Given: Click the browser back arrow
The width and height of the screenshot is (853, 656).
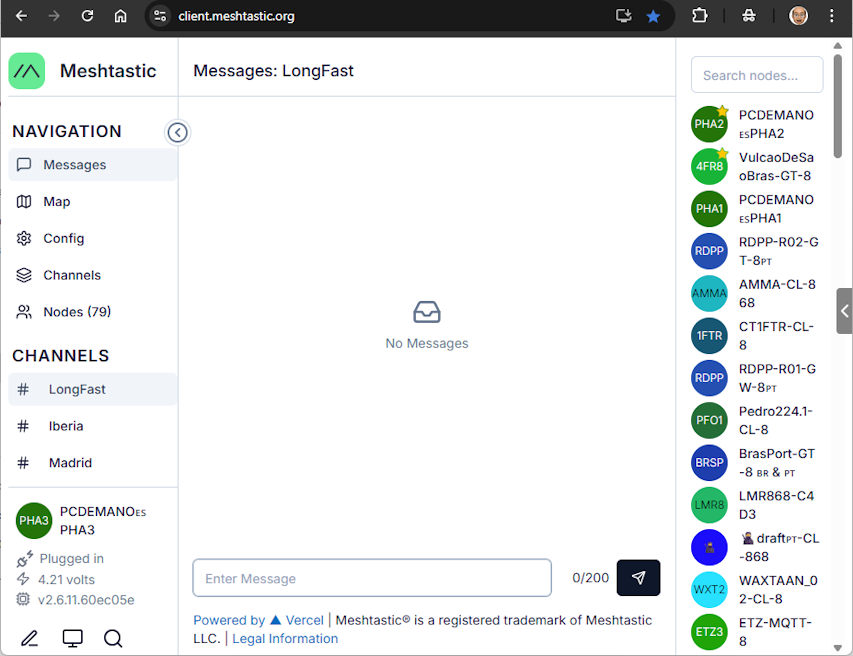Looking at the screenshot, I should 21,16.
